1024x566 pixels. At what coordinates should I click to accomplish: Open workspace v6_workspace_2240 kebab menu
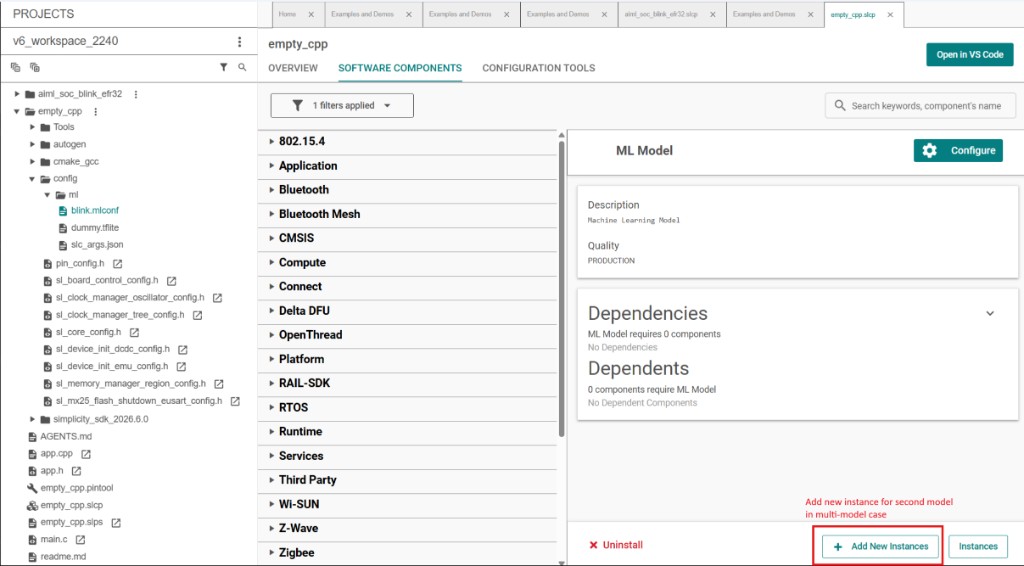pos(240,41)
